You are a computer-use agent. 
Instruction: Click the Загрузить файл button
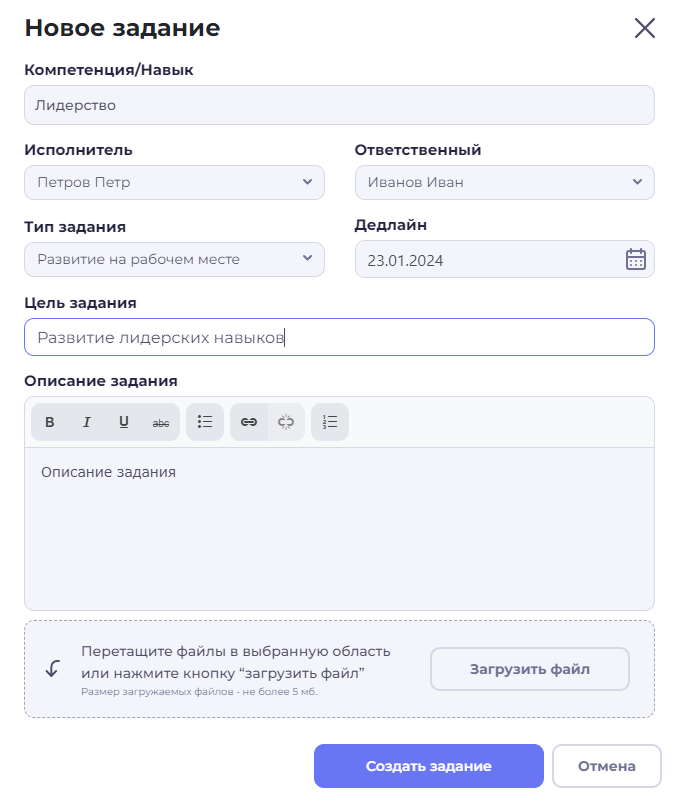530,669
